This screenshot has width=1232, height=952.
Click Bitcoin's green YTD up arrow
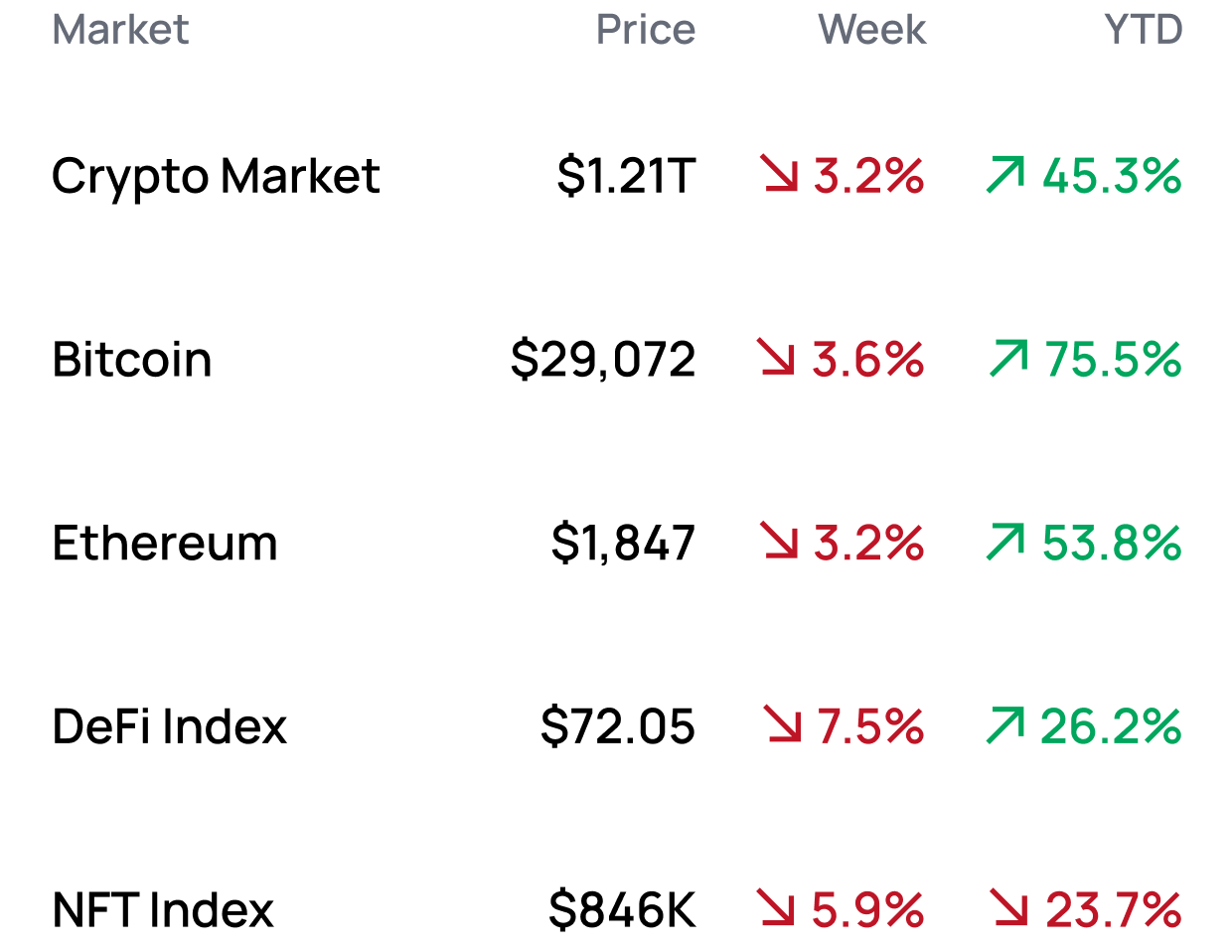tap(1008, 358)
